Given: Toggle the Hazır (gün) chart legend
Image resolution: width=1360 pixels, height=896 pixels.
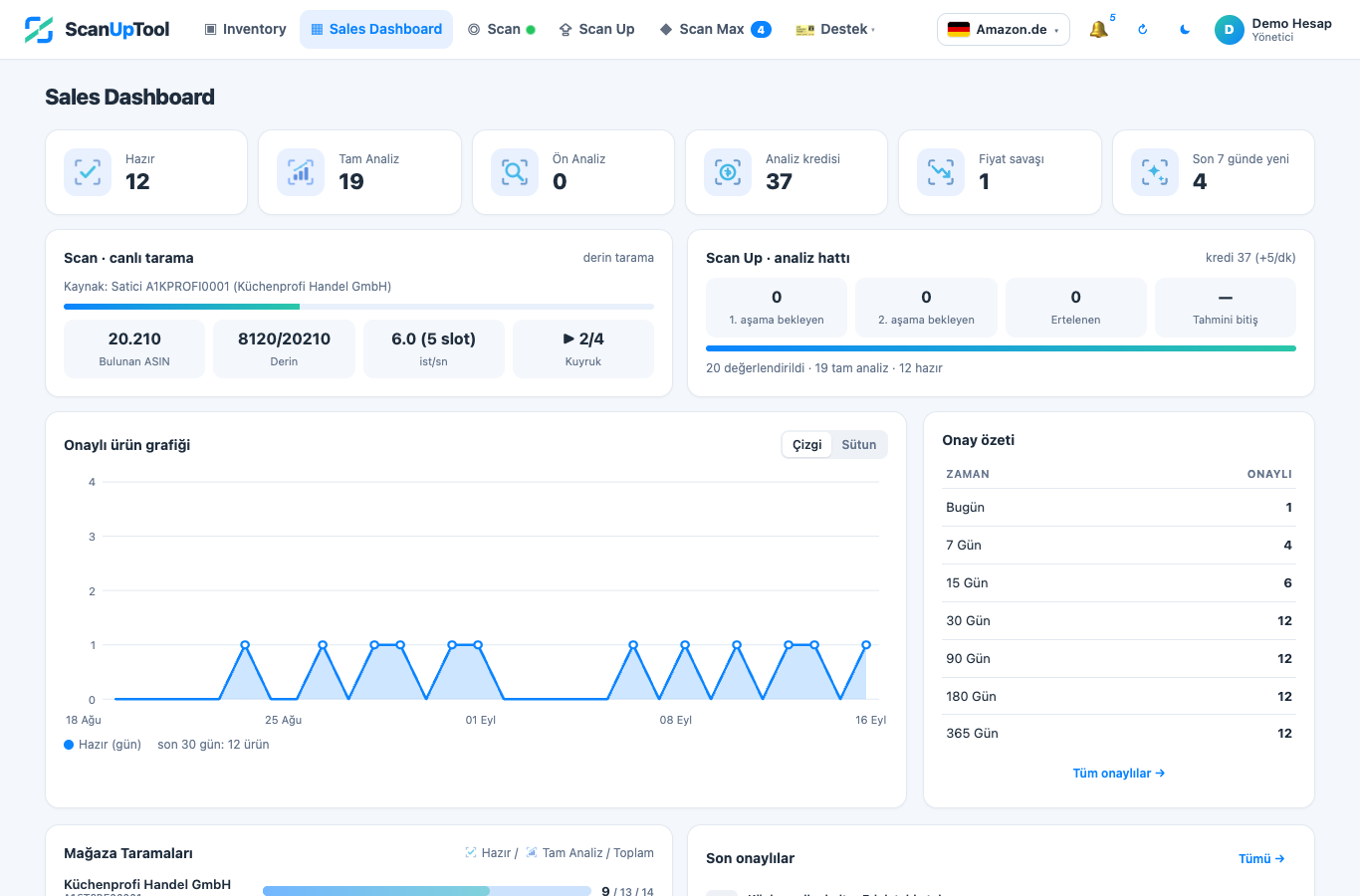Looking at the screenshot, I should click(103, 745).
